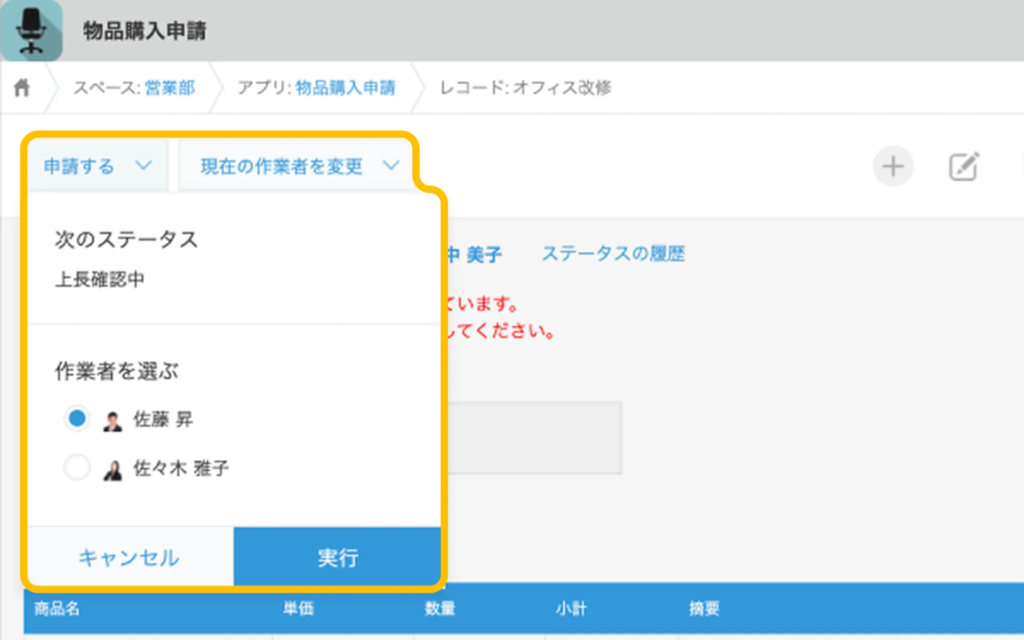Click the plus icon to add a new record
This screenshot has width=1024, height=640.
pos(893,166)
